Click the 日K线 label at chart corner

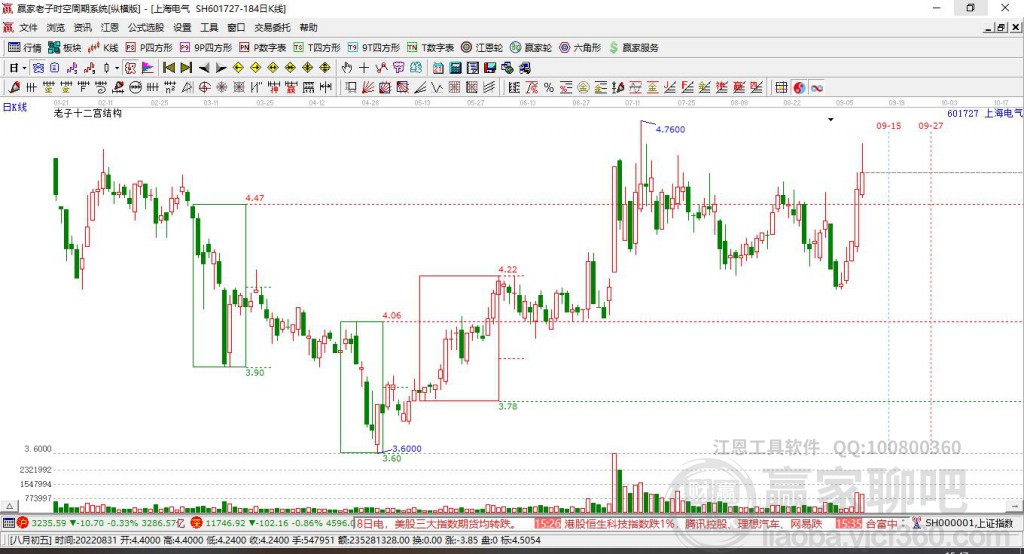(15, 107)
